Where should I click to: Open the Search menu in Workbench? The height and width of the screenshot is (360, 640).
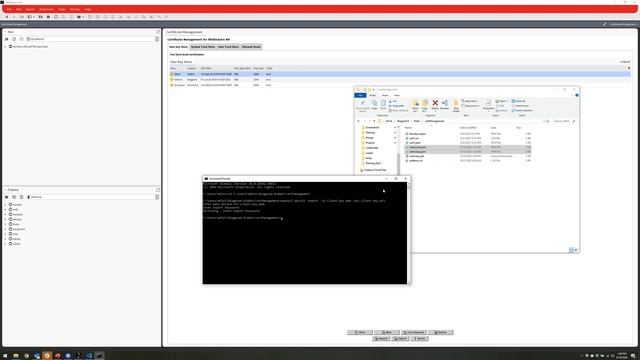[x=30, y=9]
